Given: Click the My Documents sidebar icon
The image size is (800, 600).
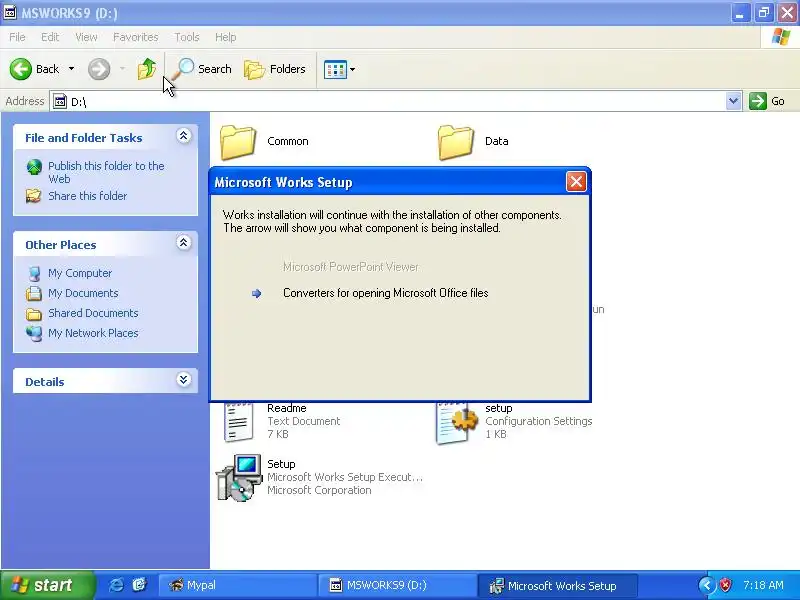Looking at the screenshot, I should (34, 293).
